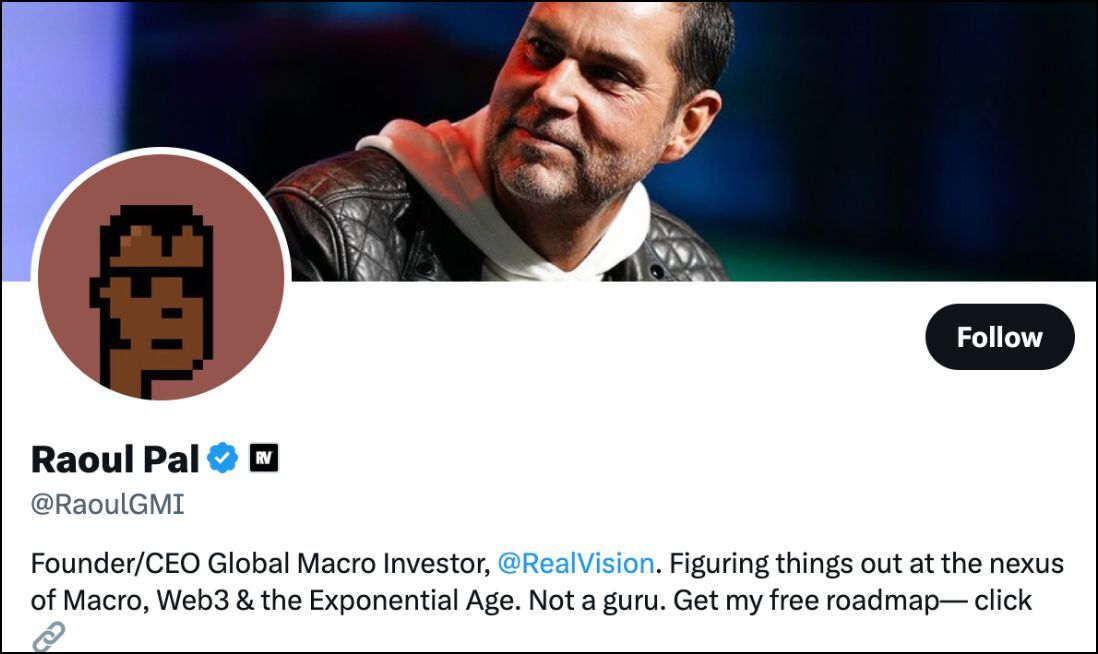Click the chain link icon below bio
The image size is (1098, 654).
[49, 636]
